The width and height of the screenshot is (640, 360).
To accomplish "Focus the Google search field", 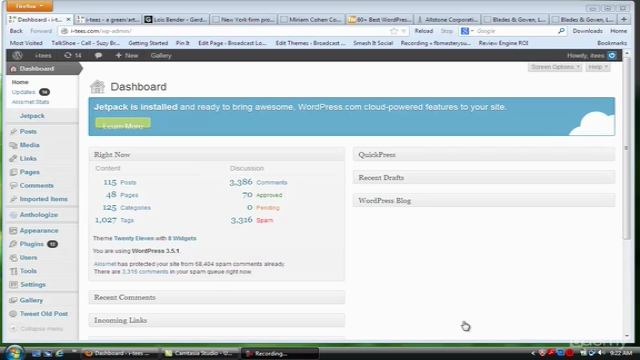I will click(x=516, y=31).
